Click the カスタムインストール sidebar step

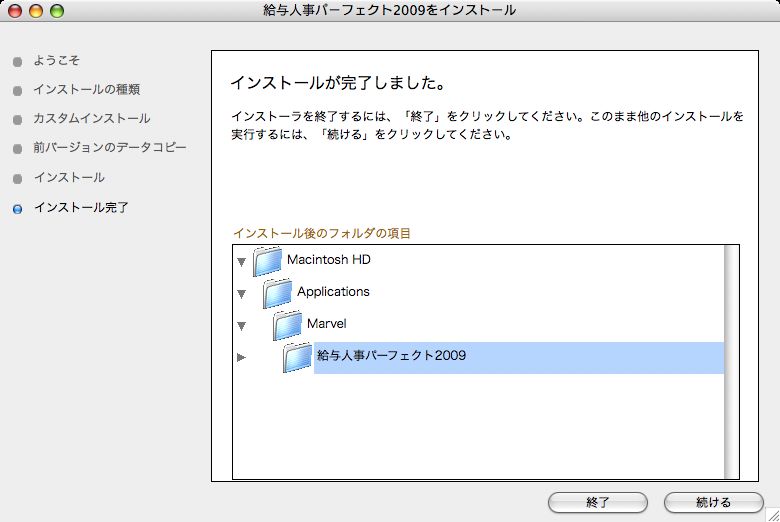92,118
